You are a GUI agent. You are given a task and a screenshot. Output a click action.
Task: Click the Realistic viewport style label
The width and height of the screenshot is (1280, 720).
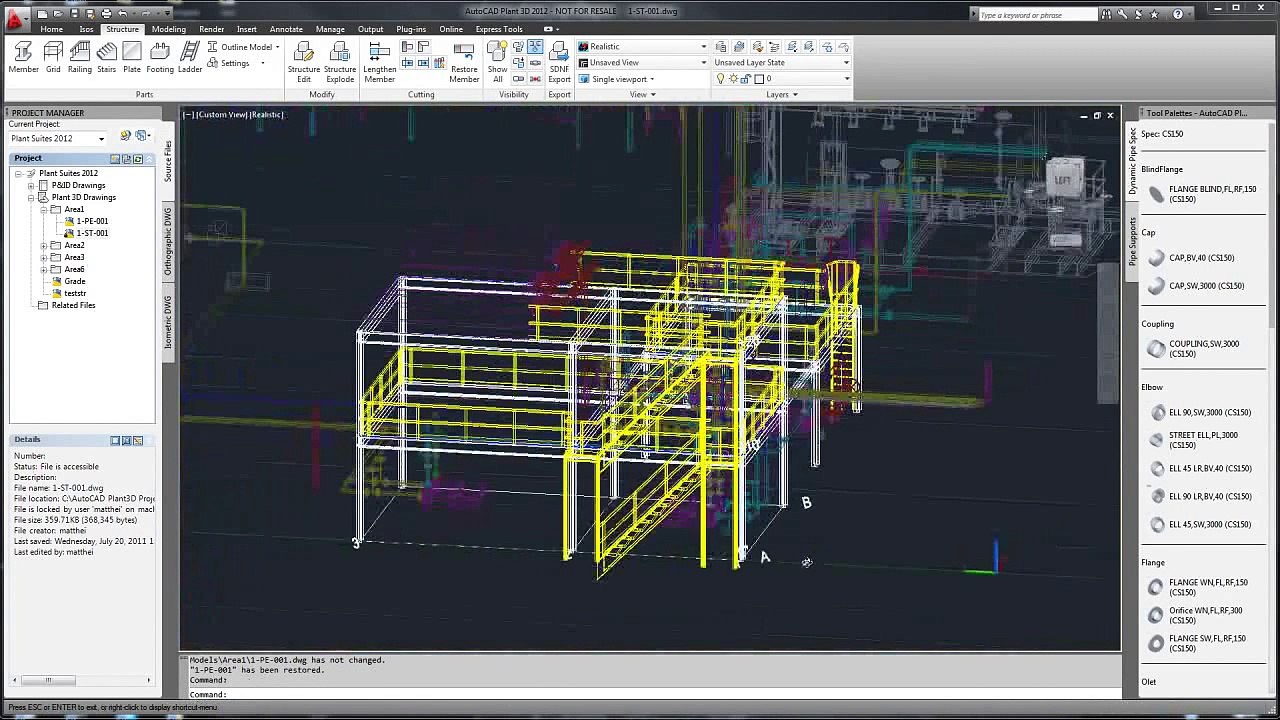coord(267,114)
